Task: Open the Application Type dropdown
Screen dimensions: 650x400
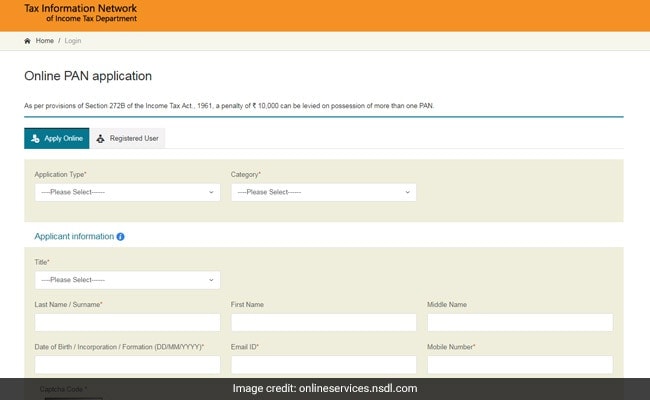Action: click(x=127, y=192)
